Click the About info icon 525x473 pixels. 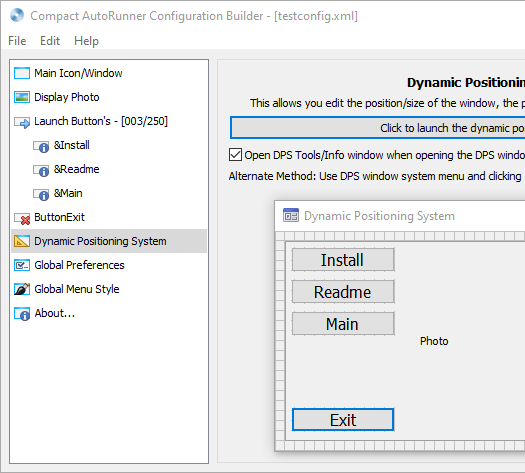(x=22, y=314)
